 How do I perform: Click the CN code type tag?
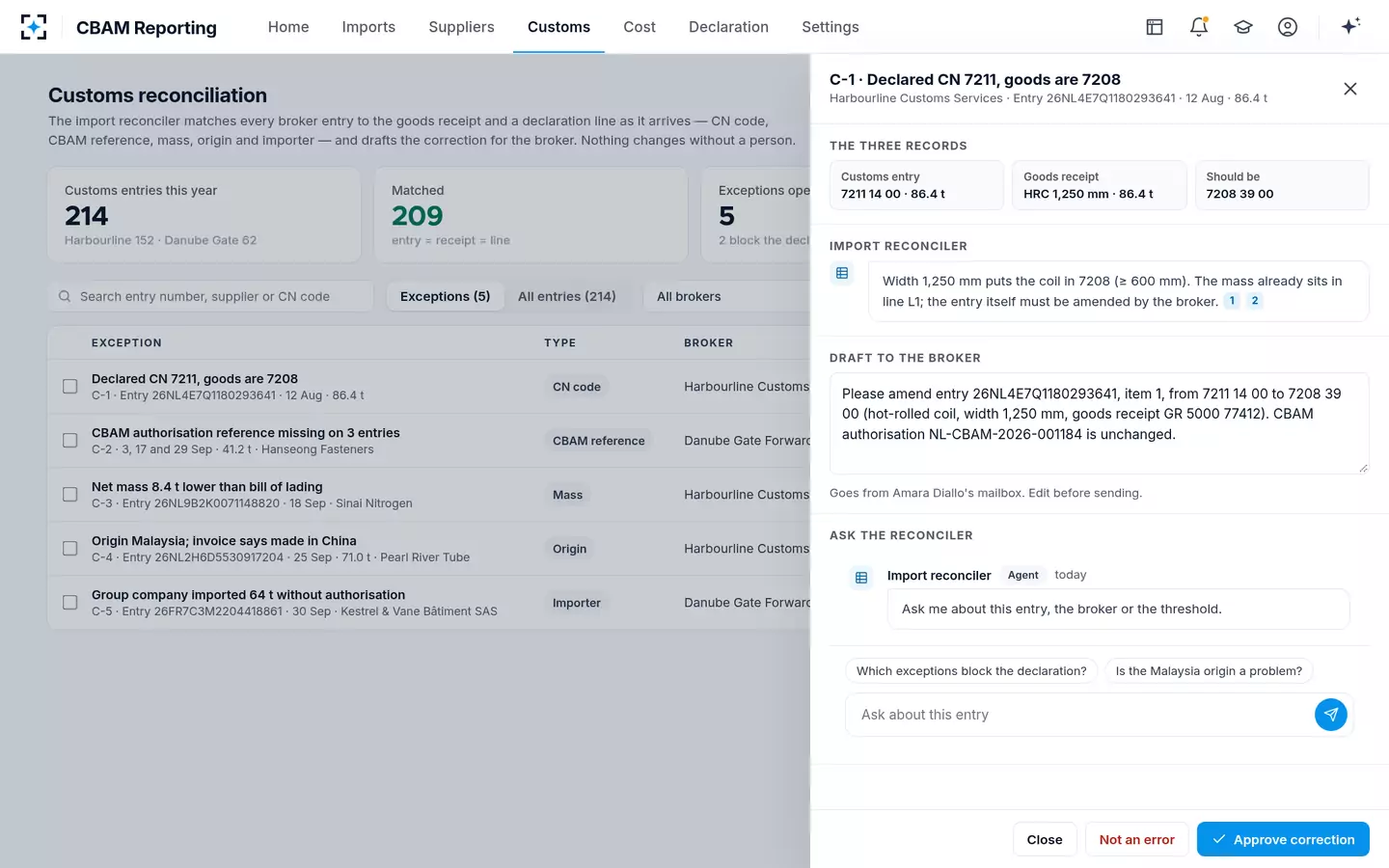(x=577, y=387)
